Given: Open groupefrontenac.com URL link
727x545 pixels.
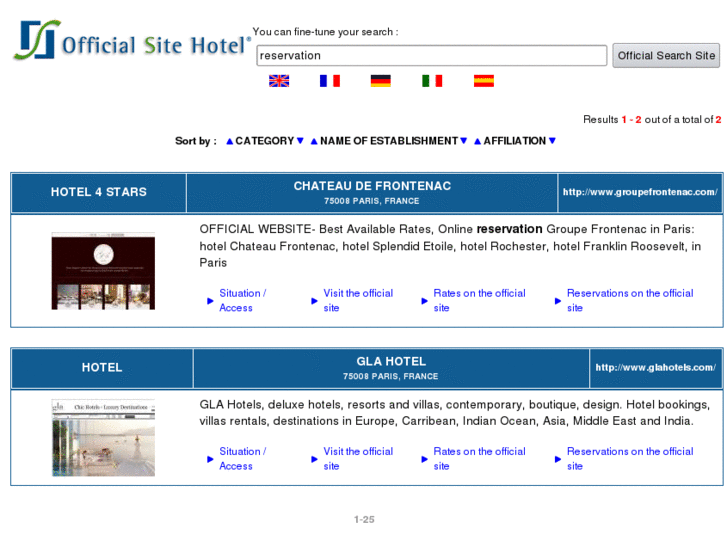Looking at the screenshot, I should 640,192.
